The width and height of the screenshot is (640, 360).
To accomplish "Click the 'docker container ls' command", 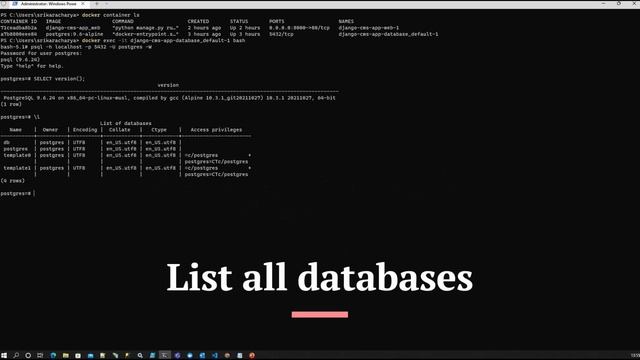I will click(111, 15).
